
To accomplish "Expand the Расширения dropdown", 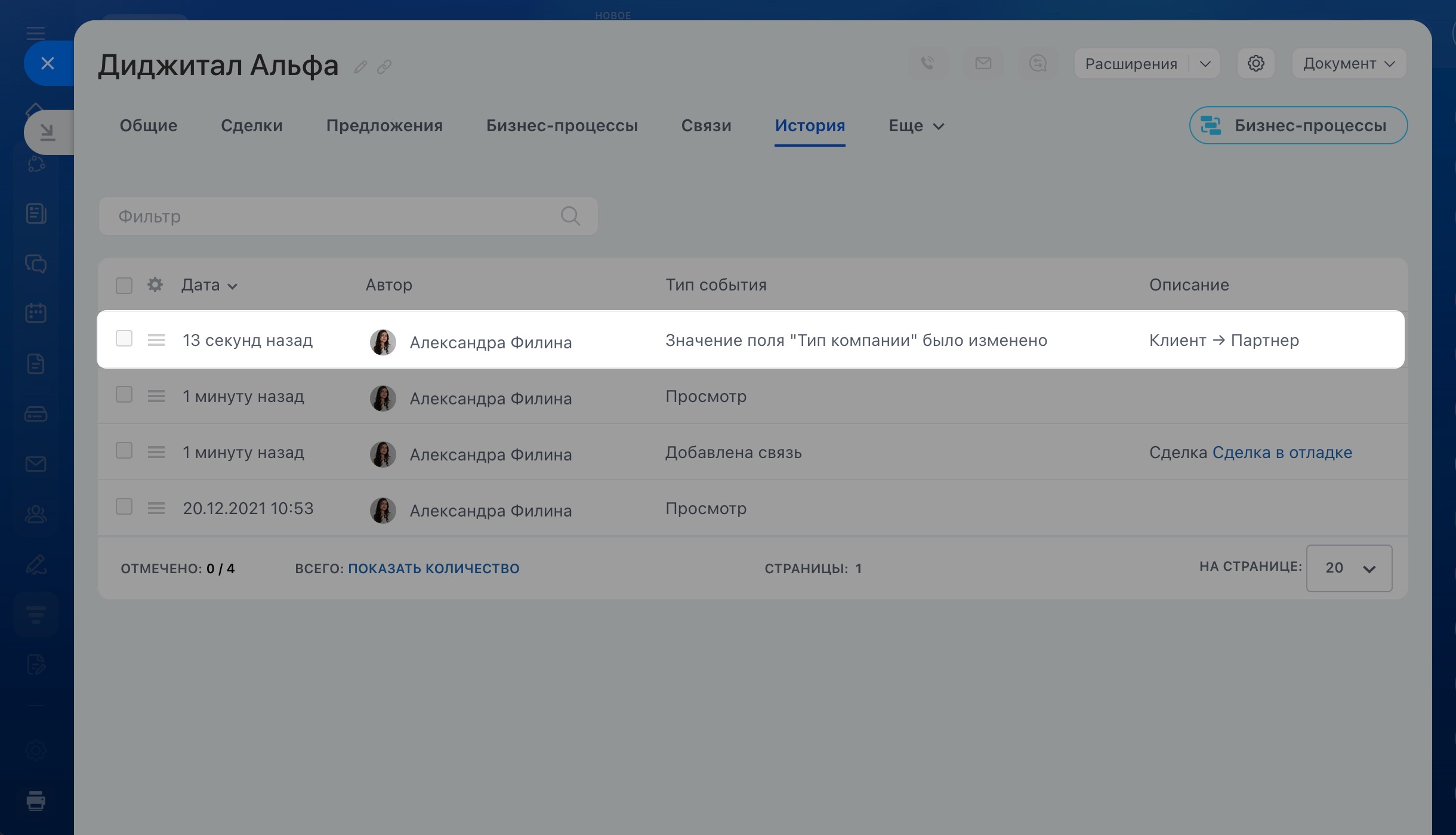I will click(1205, 64).
